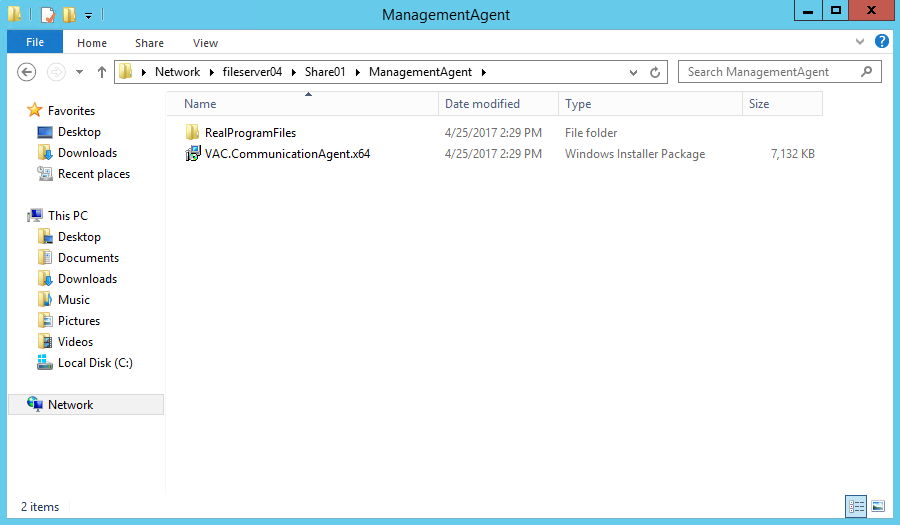
Task: Expand the arrow after Network in address bar
Action: (211, 72)
